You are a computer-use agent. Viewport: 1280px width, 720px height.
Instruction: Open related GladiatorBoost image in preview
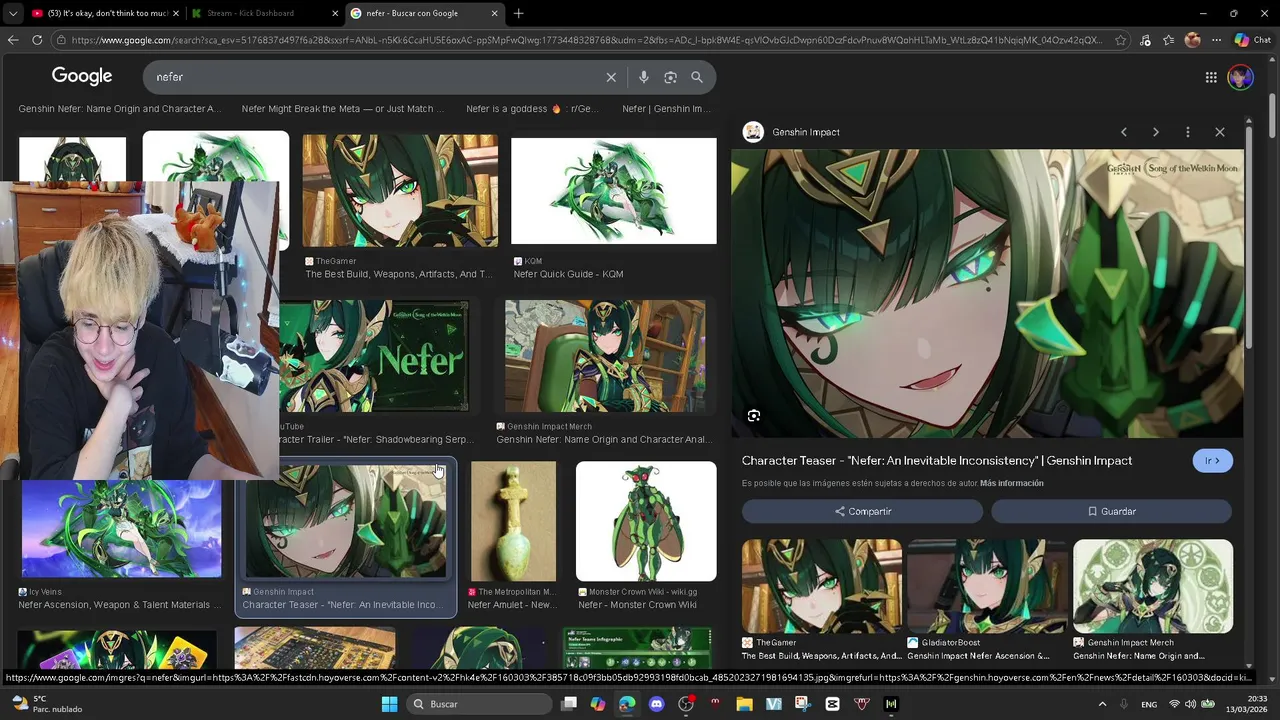[x=987, y=586]
